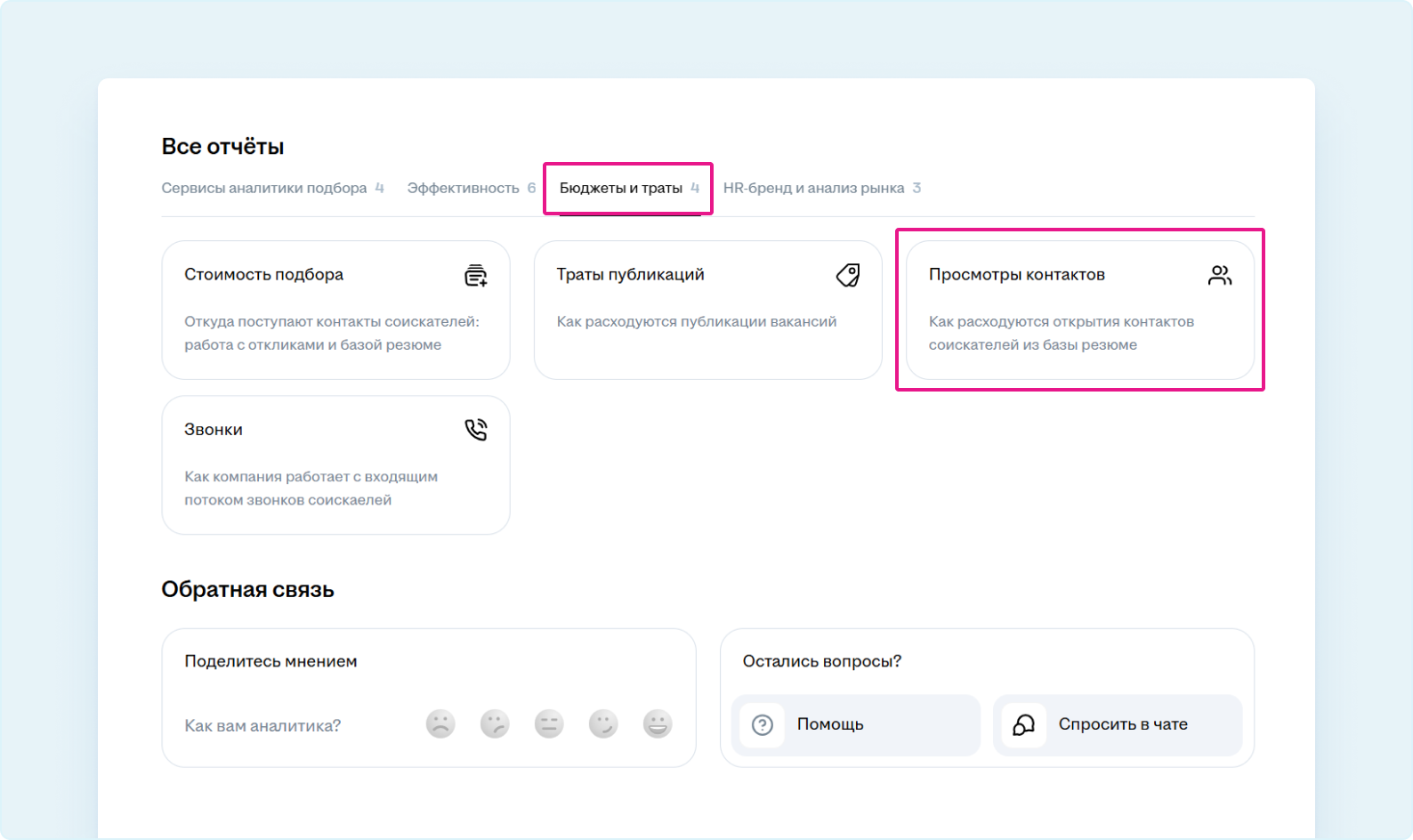The width and height of the screenshot is (1413, 840).
Task: Click the question mark help icon
Action: [x=763, y=725]
